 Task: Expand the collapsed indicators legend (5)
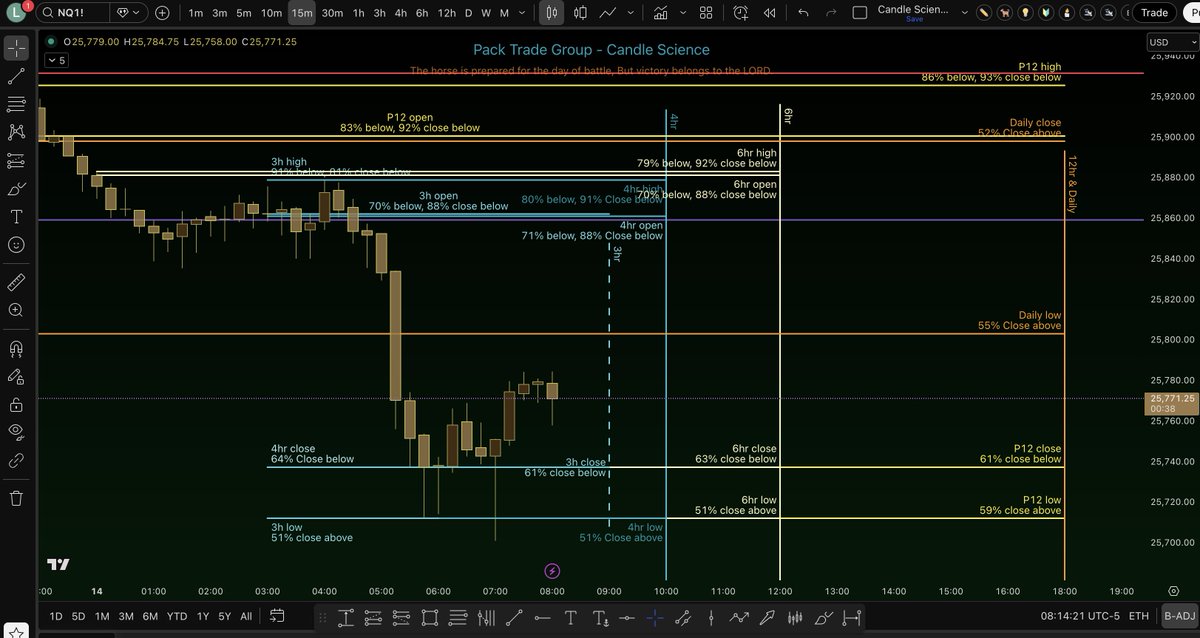(x=56, y=60)
